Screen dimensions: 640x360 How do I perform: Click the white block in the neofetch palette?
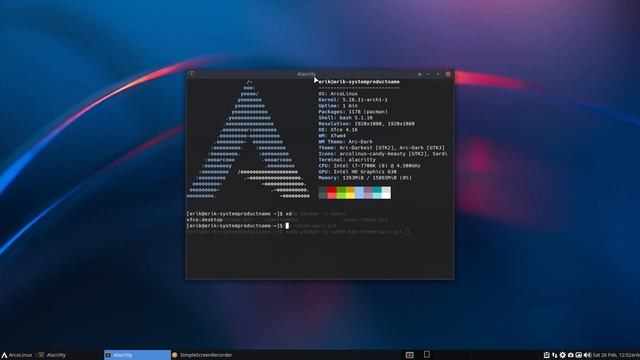386,193
